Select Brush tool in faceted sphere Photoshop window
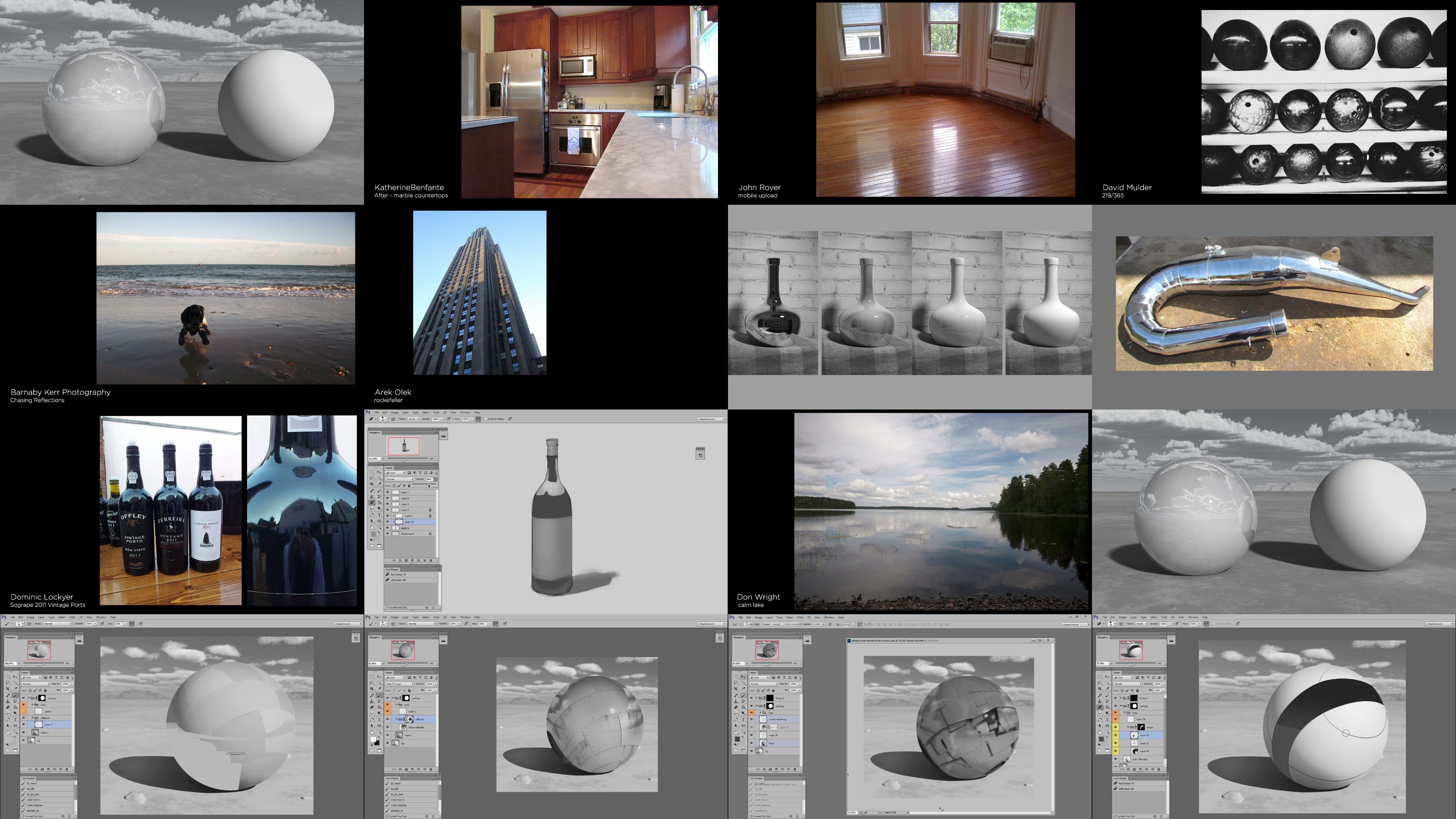Screen dimensions: 1456x819 click(15, 696)
